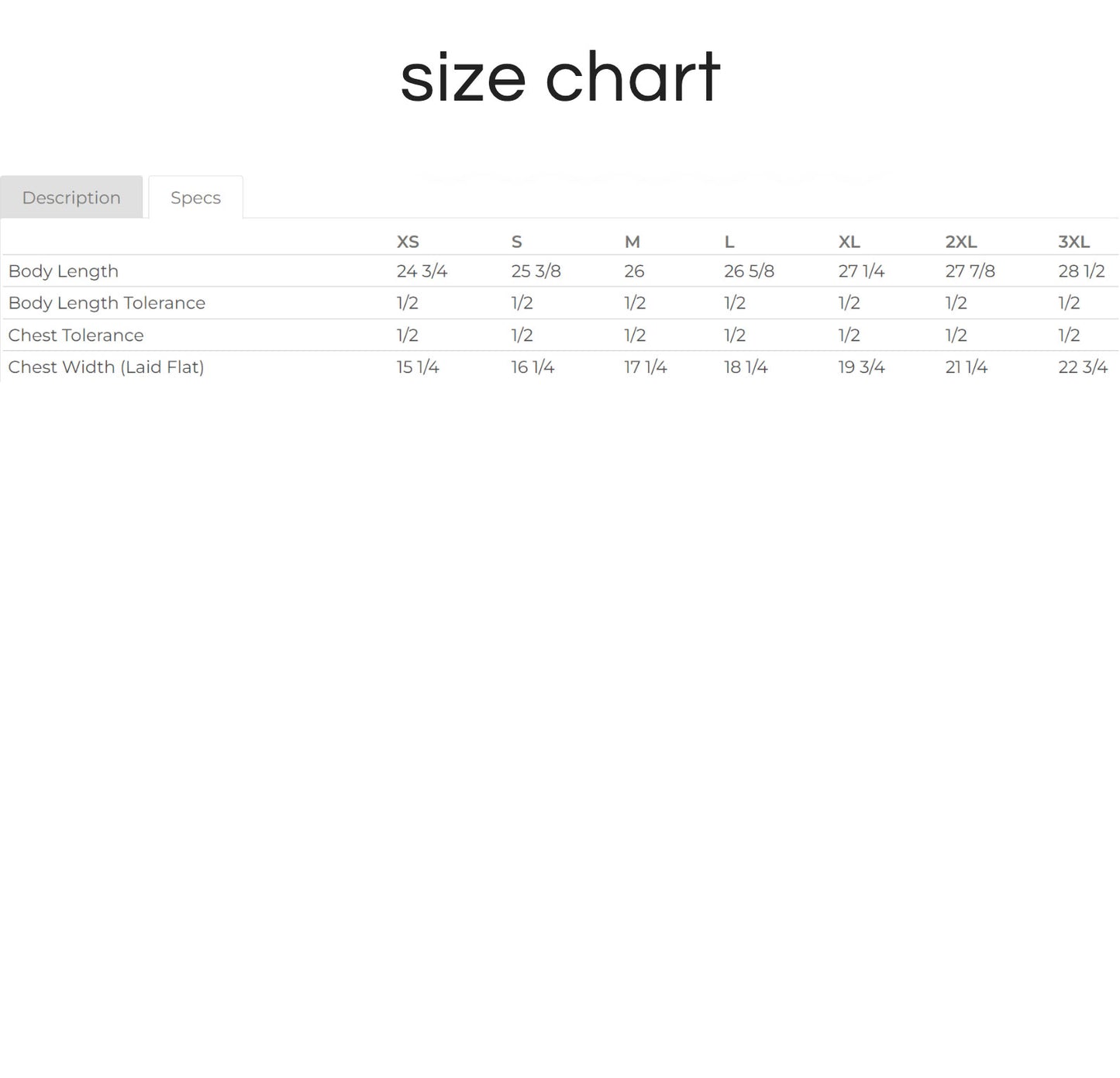Click the 3XL chest width value 22 3/4
This screenshot has width=1120, height=1078.
tap(1083, 367)
